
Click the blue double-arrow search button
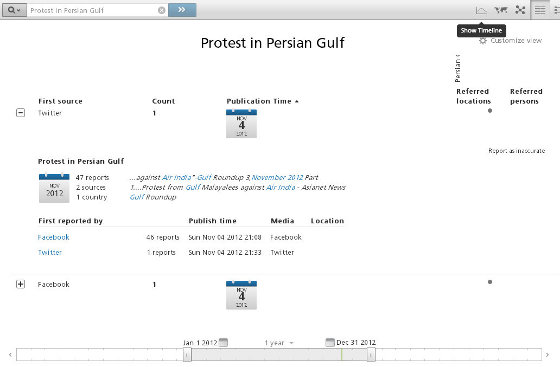[182, 10]
